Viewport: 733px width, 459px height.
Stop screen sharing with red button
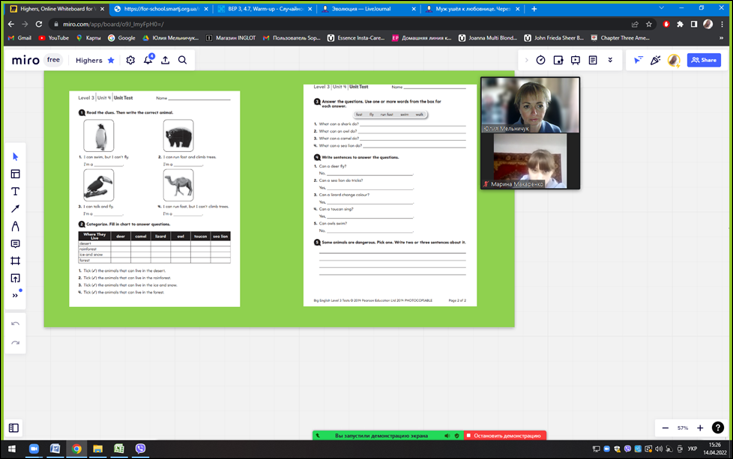click(x=504, y=436)
